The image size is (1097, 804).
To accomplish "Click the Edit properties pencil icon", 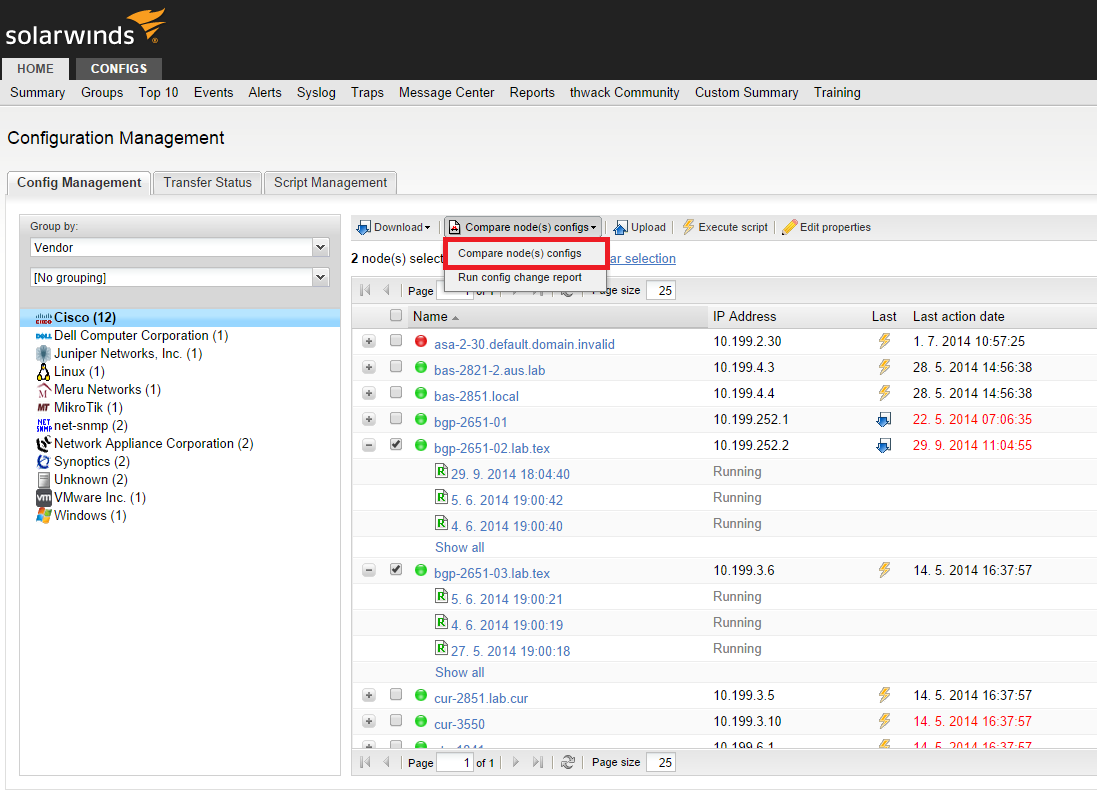I will pyautogui.click(x=788, y=227).
